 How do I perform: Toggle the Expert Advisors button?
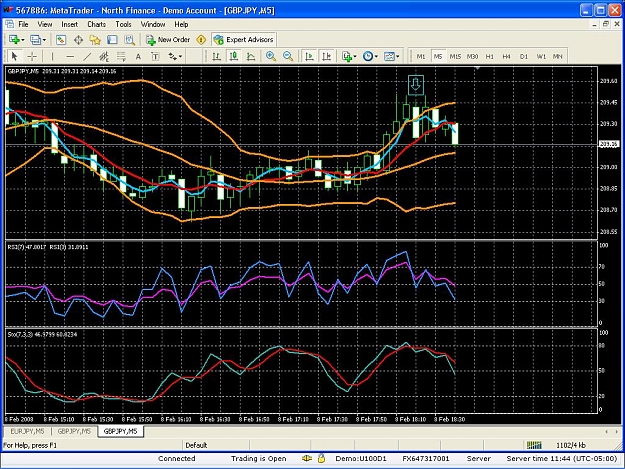pyautogui.click(x=244, y=39)
